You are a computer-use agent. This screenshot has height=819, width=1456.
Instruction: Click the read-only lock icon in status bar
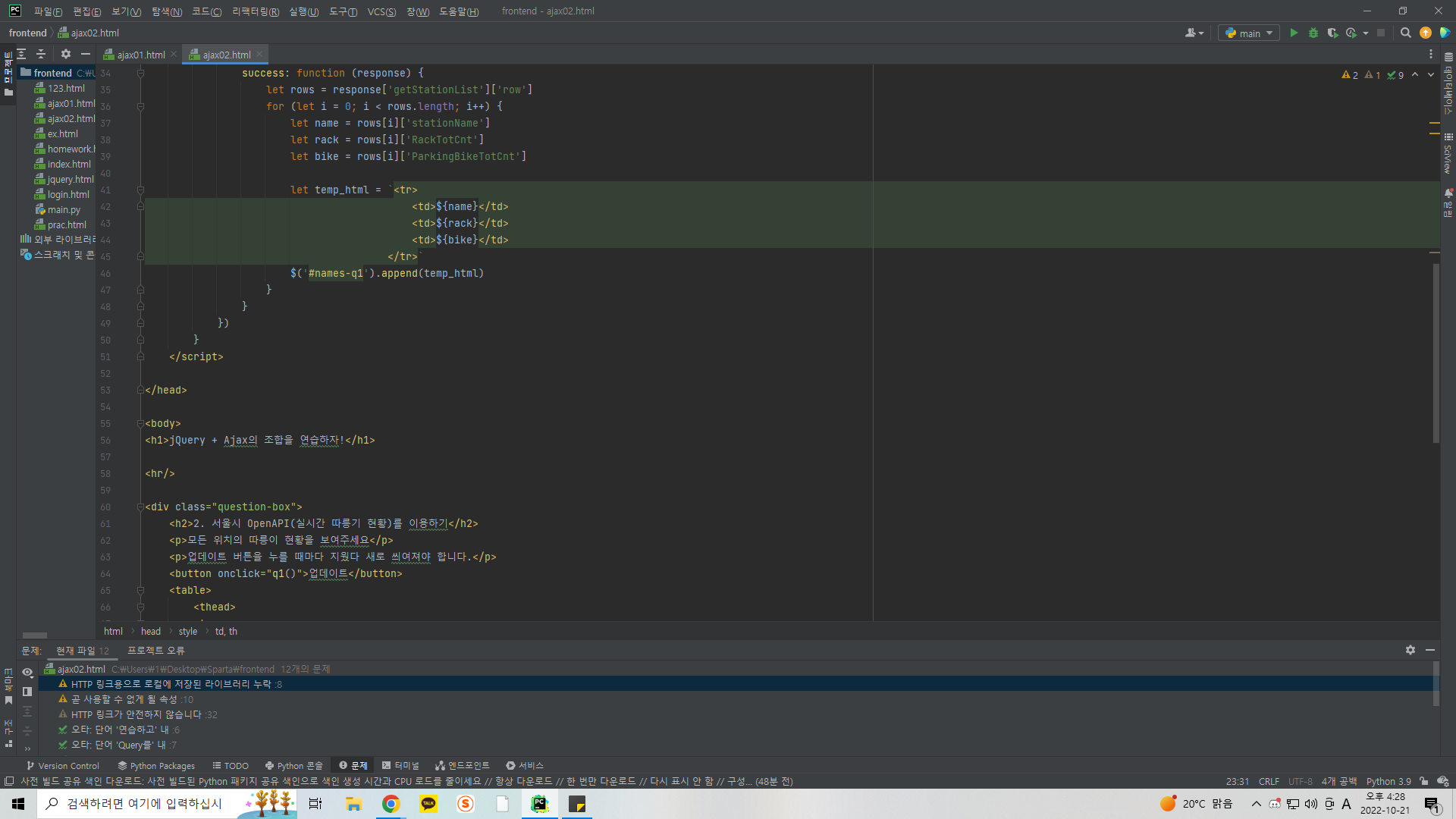pyautogui.click(x=1424, y=782)
